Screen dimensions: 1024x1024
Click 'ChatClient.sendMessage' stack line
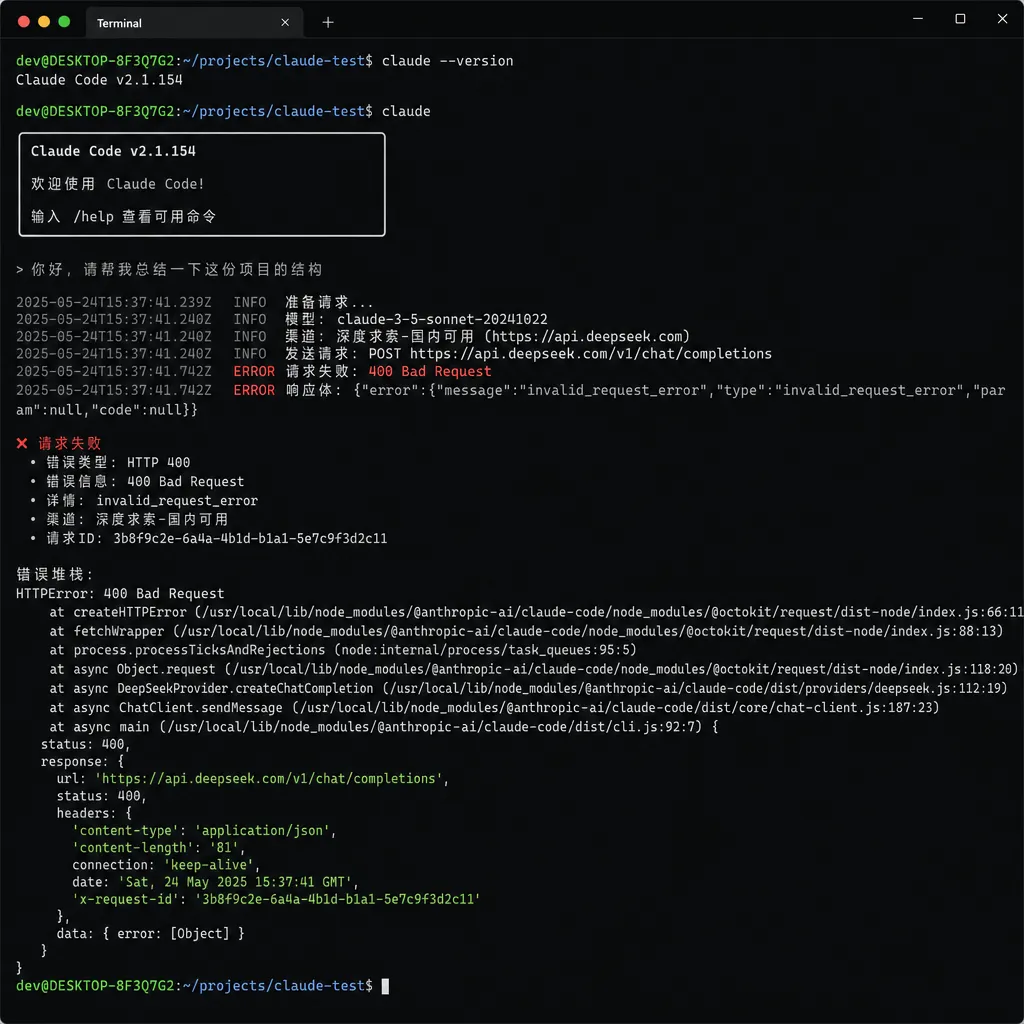[x=494, y=707]
